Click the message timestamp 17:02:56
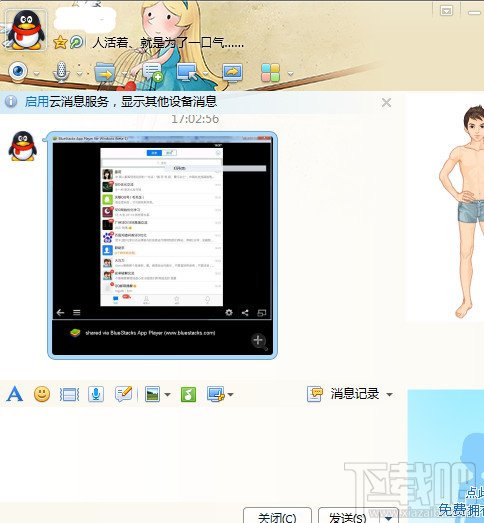The height and width of the screenshot is (523, 484). [x=195, y=119]
